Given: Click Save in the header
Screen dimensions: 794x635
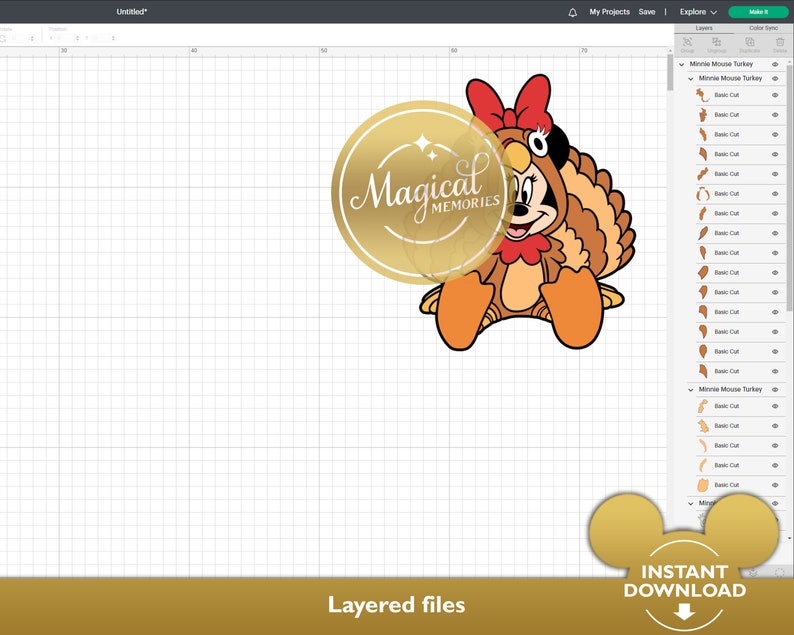Looking at the screenshot, I should tap(647, 12).
